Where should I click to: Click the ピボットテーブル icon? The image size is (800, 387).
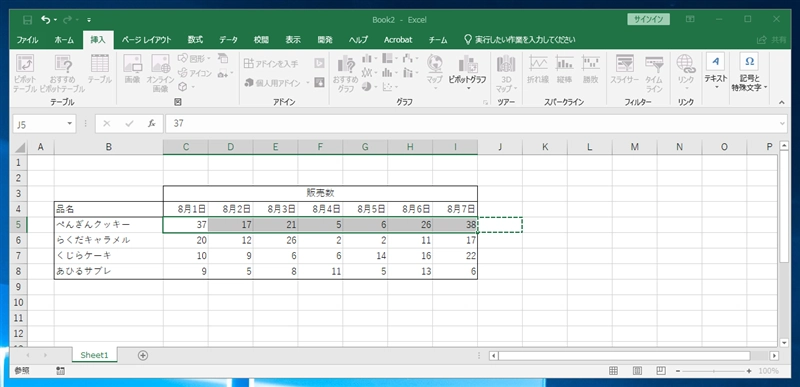(x=25, y=73)
